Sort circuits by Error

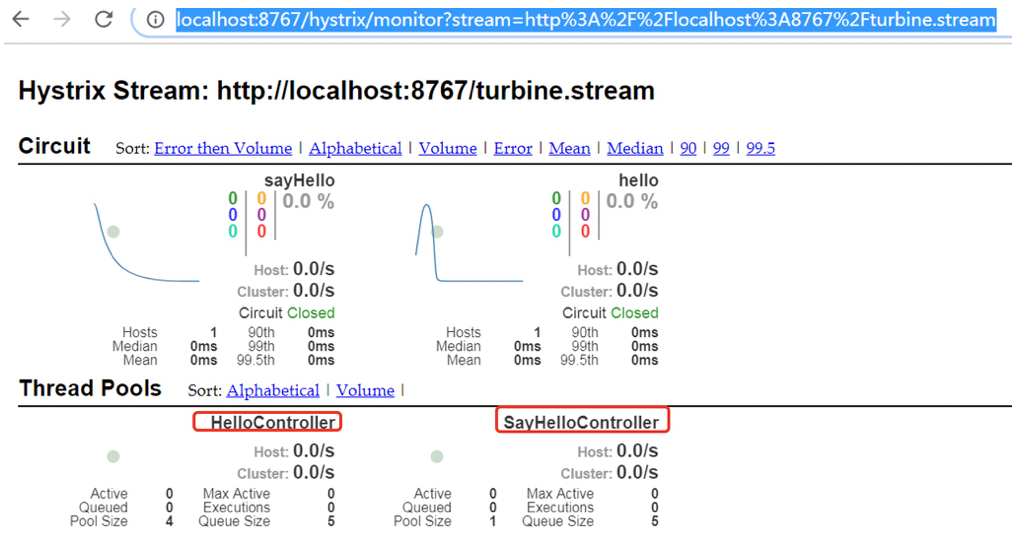512,148
